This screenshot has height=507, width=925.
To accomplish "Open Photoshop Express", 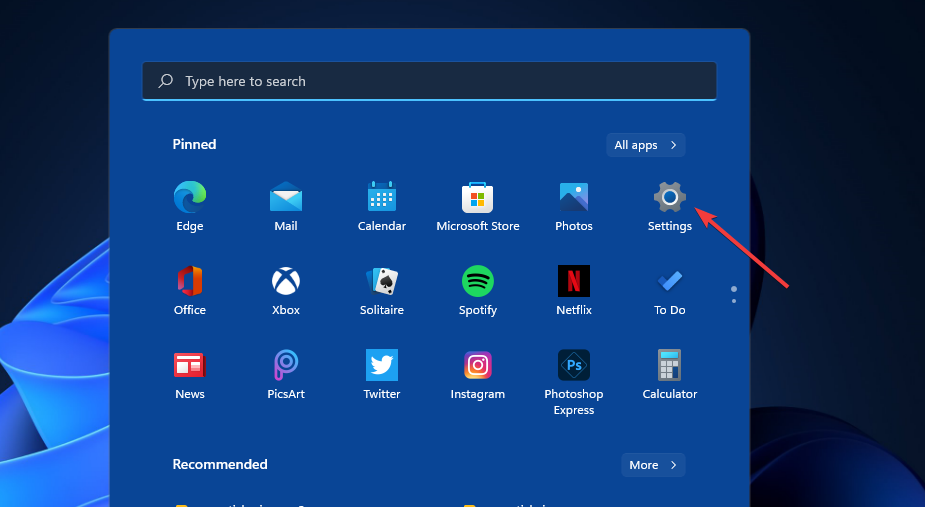I will [573, 365].
